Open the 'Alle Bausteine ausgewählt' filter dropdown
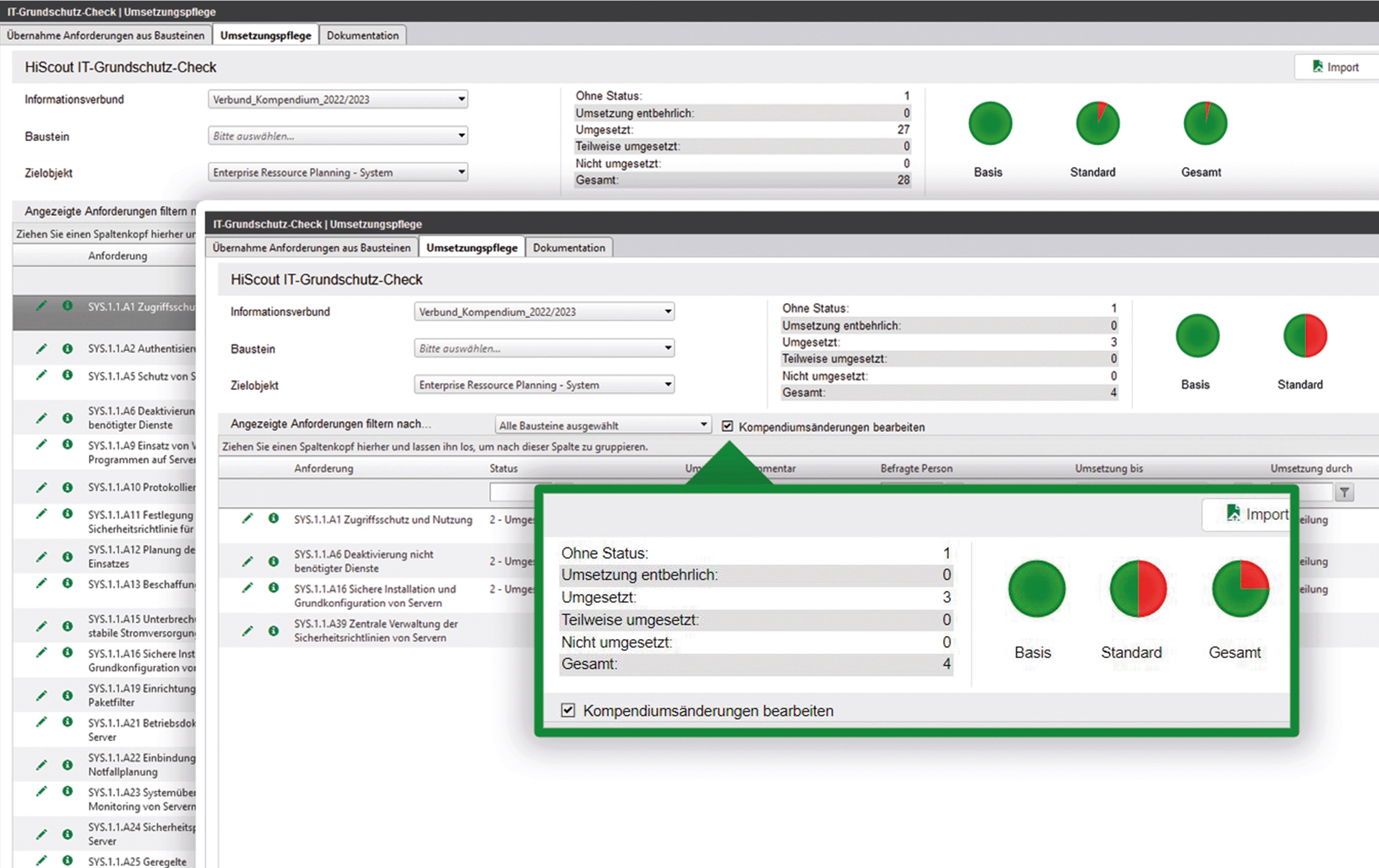The image size is (1379, 868). (703, 425)
